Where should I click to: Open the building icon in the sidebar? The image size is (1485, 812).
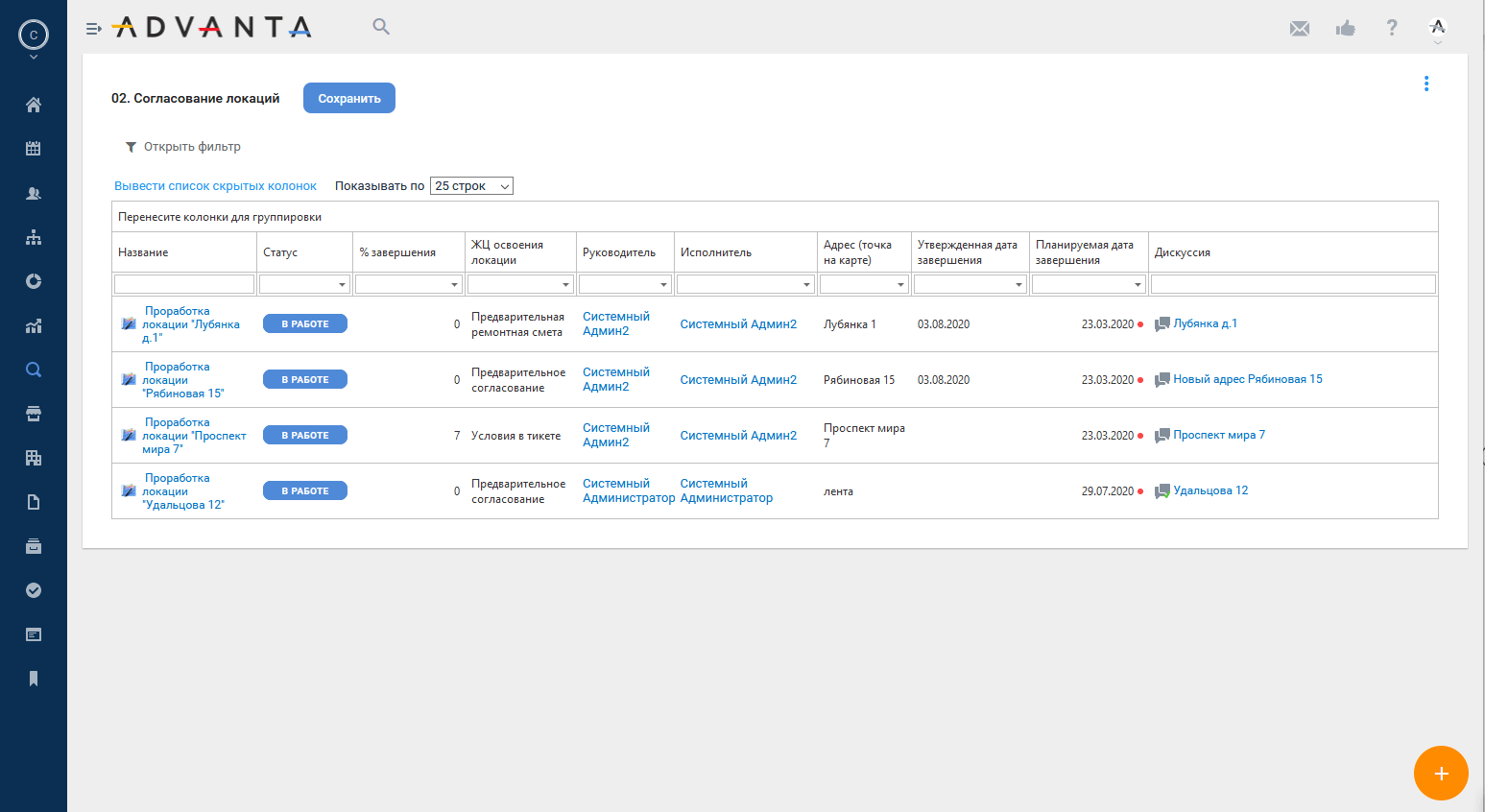[x=34, y=458]
